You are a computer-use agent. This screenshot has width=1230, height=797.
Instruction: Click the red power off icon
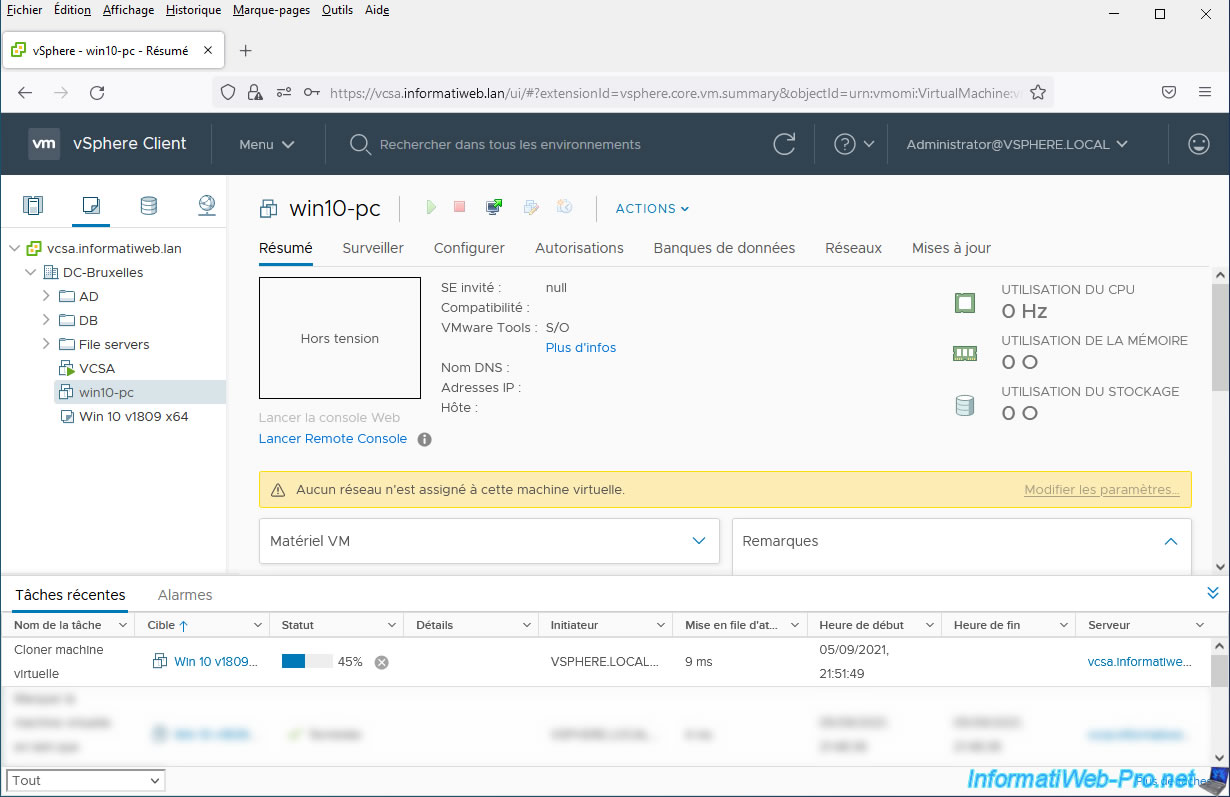(x=460, y=207)
